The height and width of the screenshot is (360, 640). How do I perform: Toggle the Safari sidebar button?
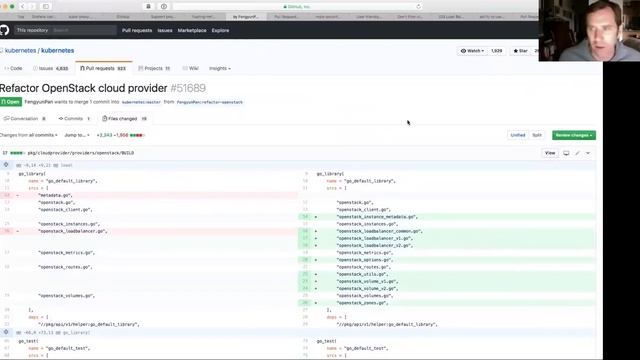[x=46, y=7]
